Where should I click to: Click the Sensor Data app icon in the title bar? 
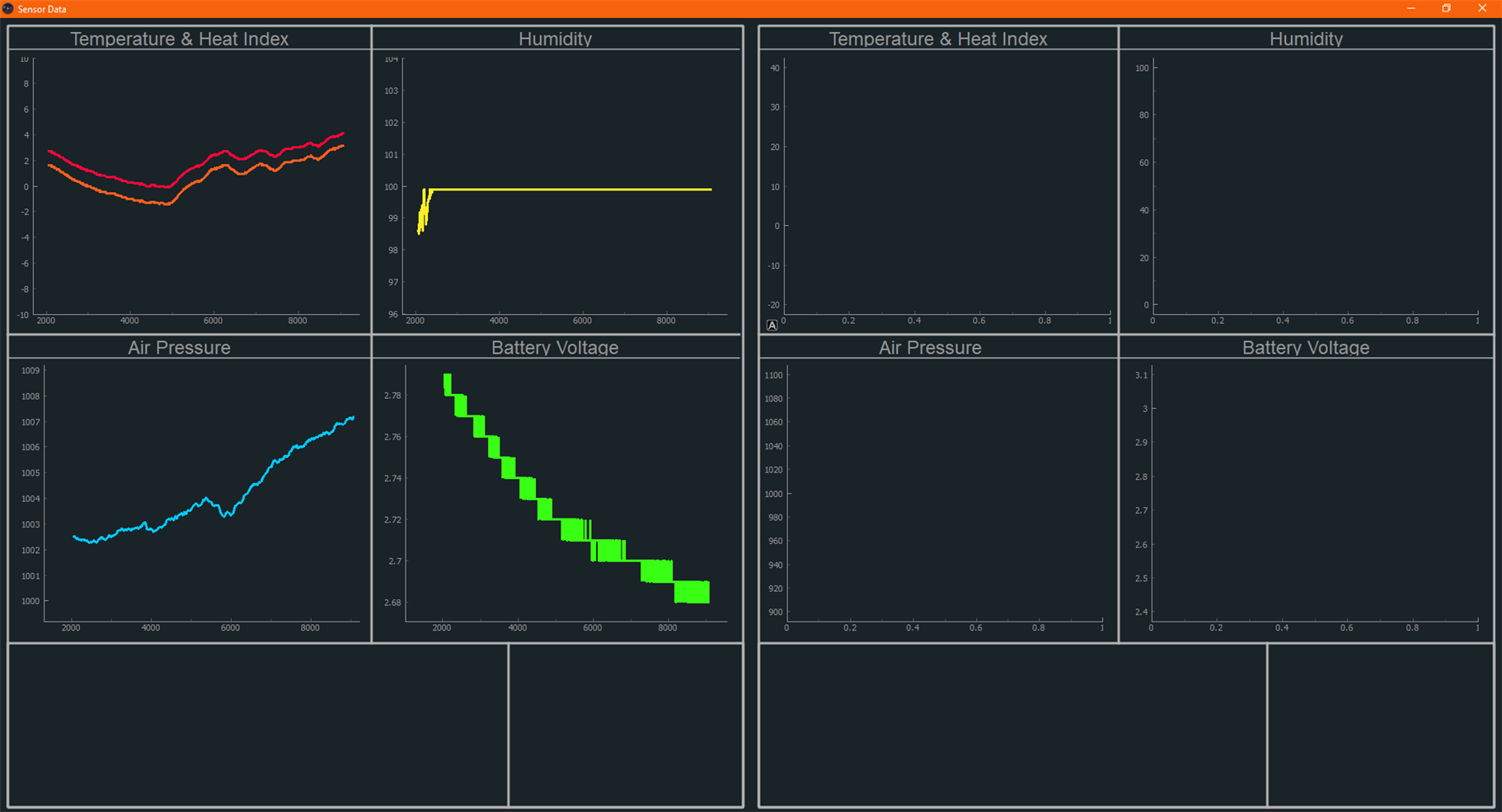8,8
